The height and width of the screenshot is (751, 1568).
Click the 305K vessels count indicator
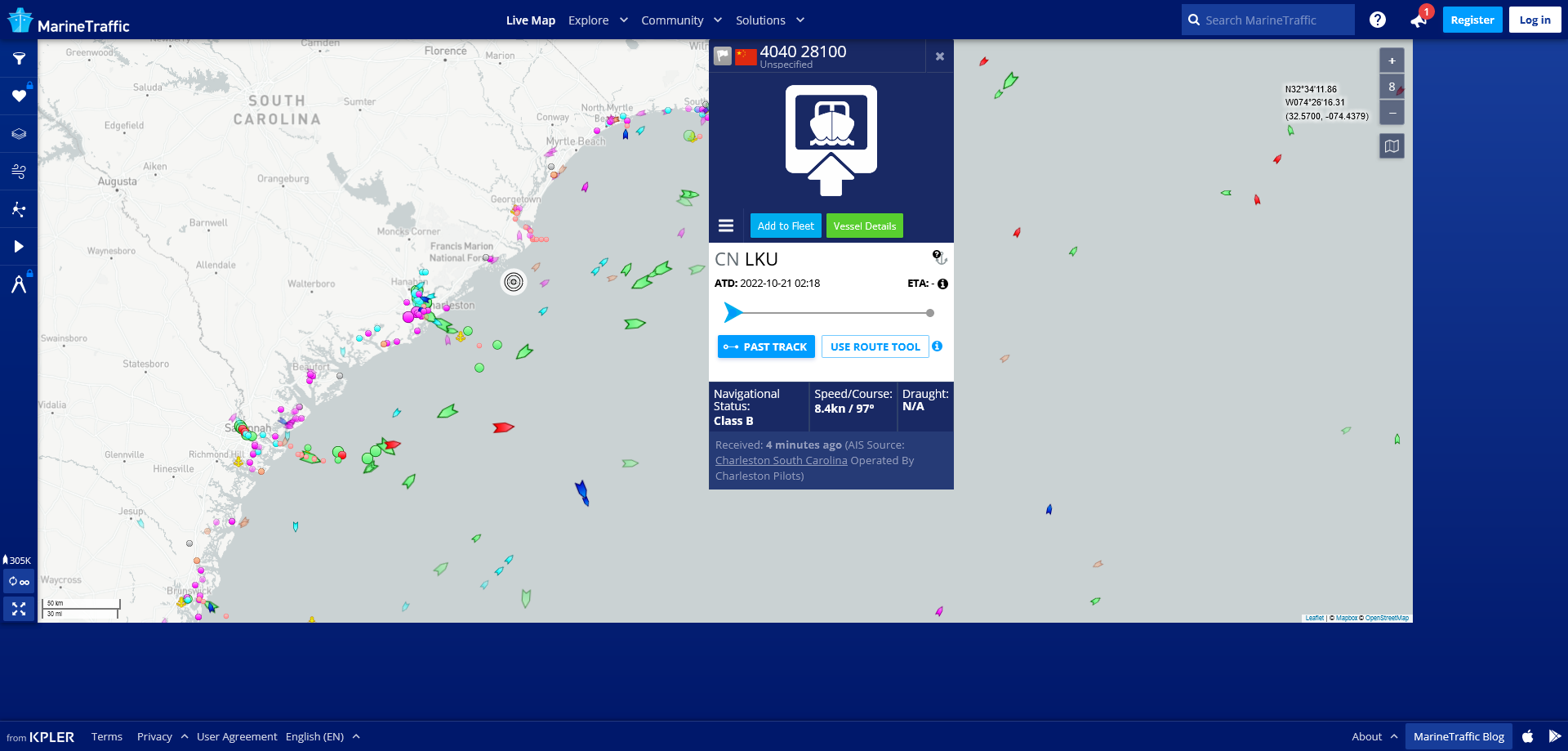(x=17, y=560)
